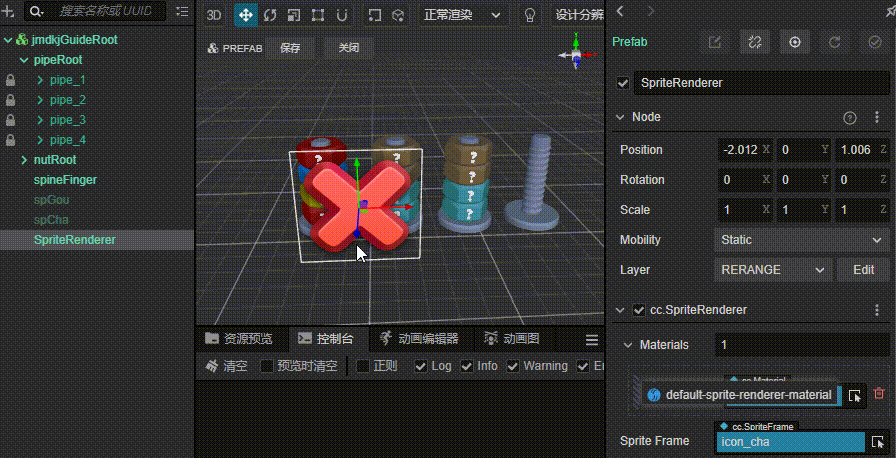Viewport: 896px width, 458px height.
Task: Open the hierarchy search type magnifier
Action: point(36,11)
